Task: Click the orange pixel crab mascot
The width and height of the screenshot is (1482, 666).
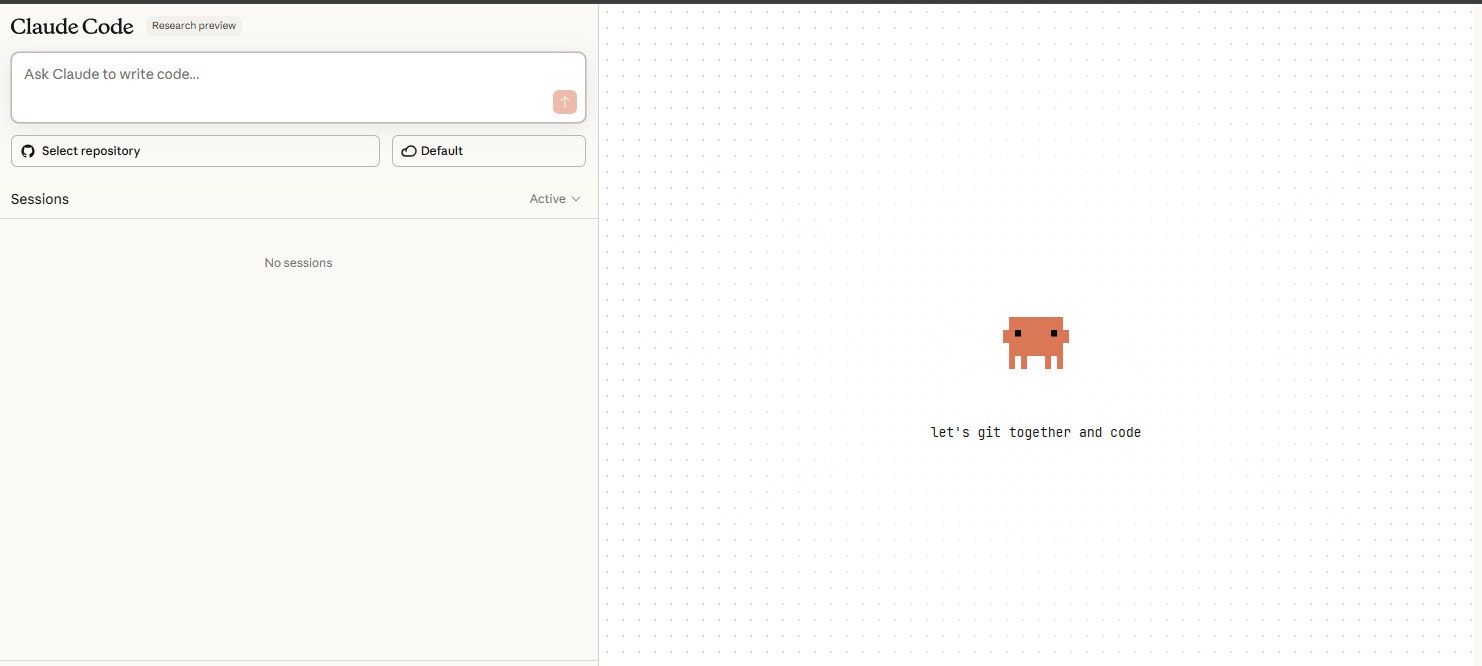Action: point(1036,343)
